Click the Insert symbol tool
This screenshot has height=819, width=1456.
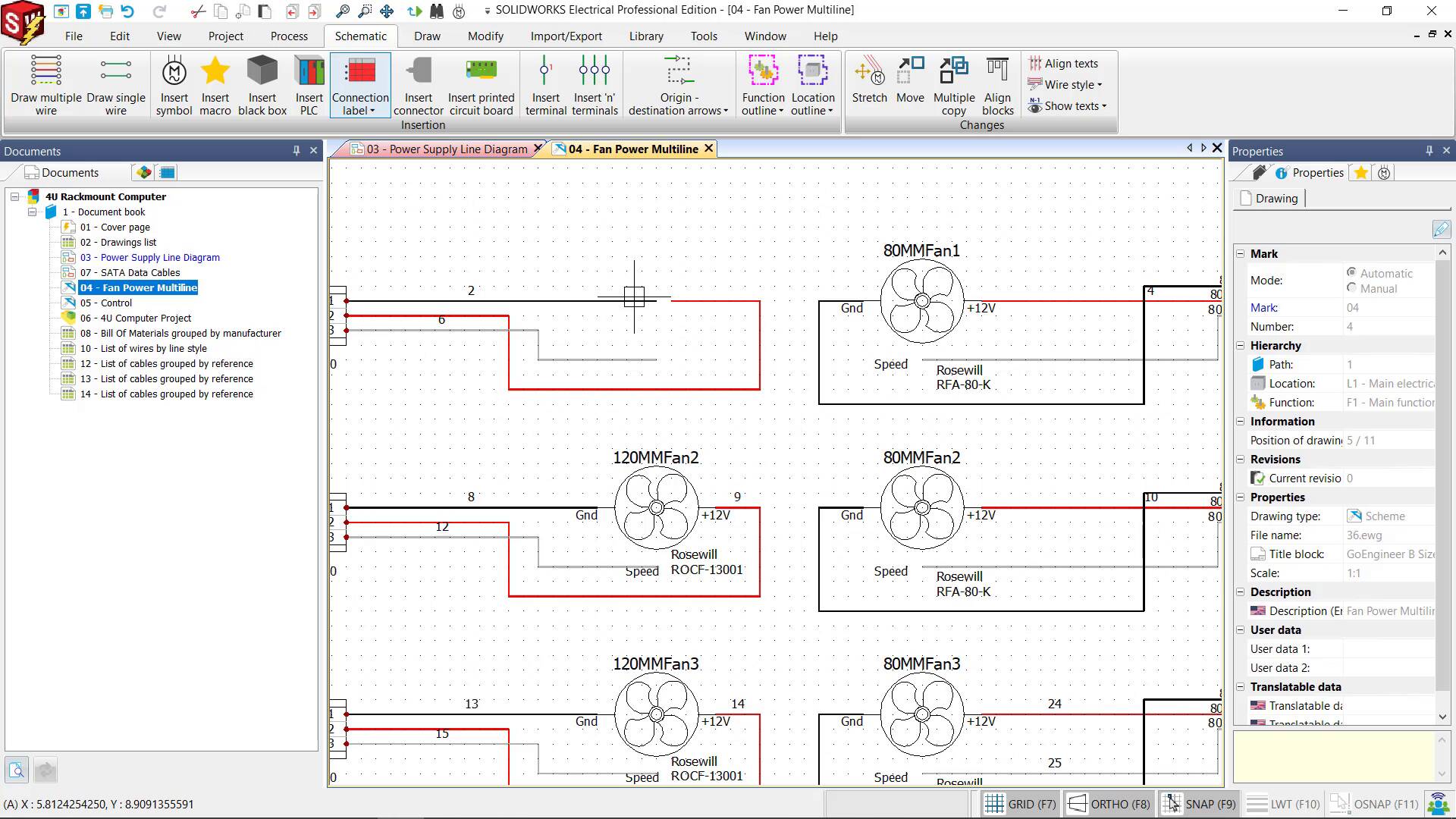[x=174, y=85]
